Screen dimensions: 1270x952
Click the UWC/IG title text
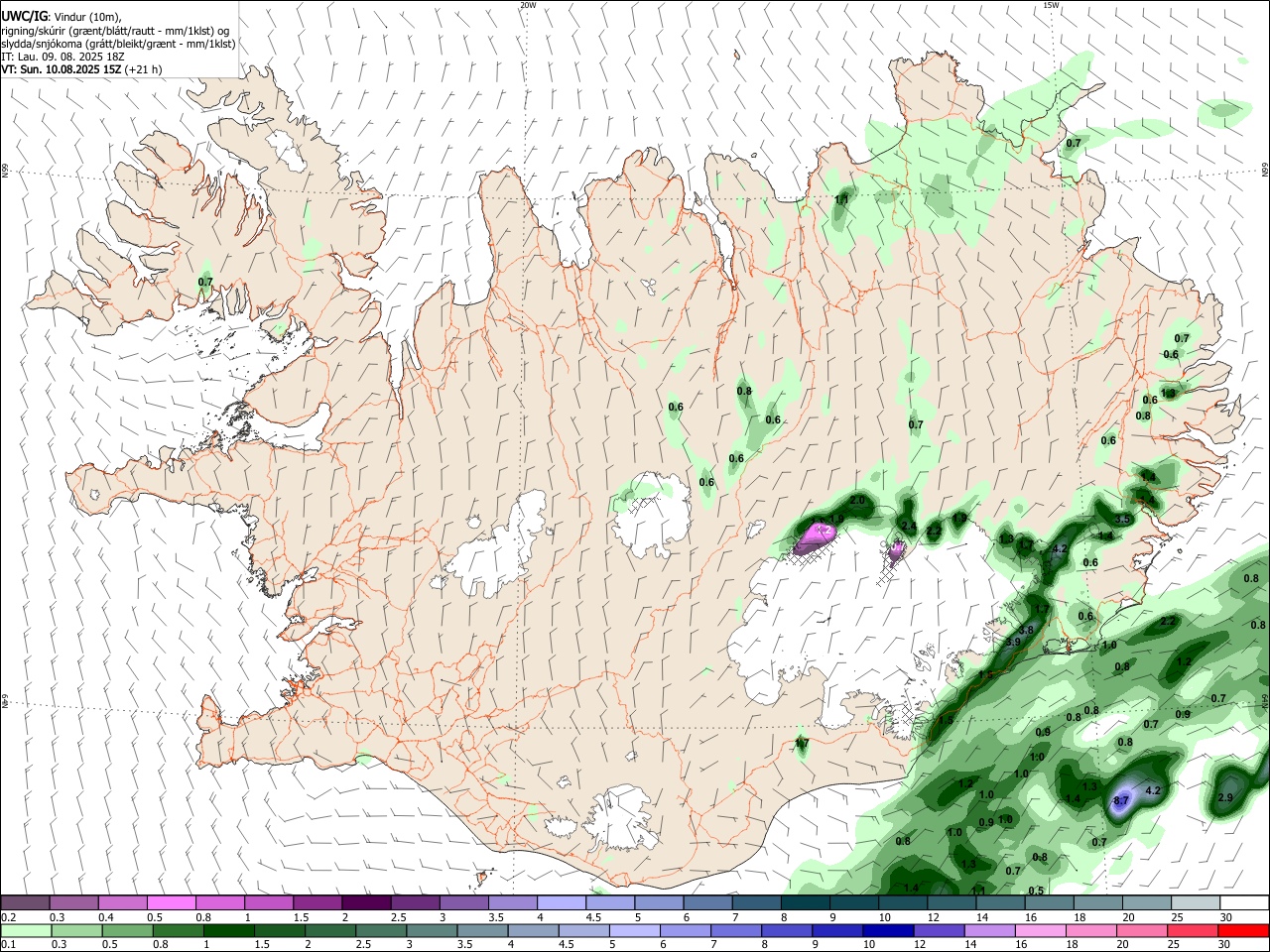[24, 17]
